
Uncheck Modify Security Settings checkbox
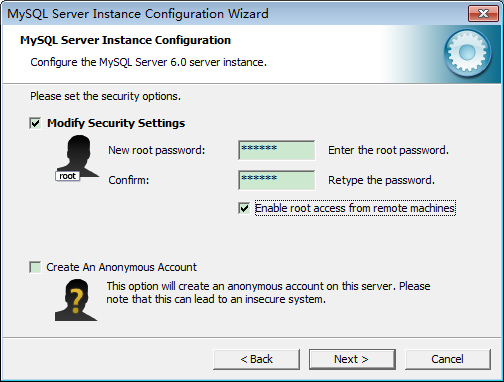(35, 123)
